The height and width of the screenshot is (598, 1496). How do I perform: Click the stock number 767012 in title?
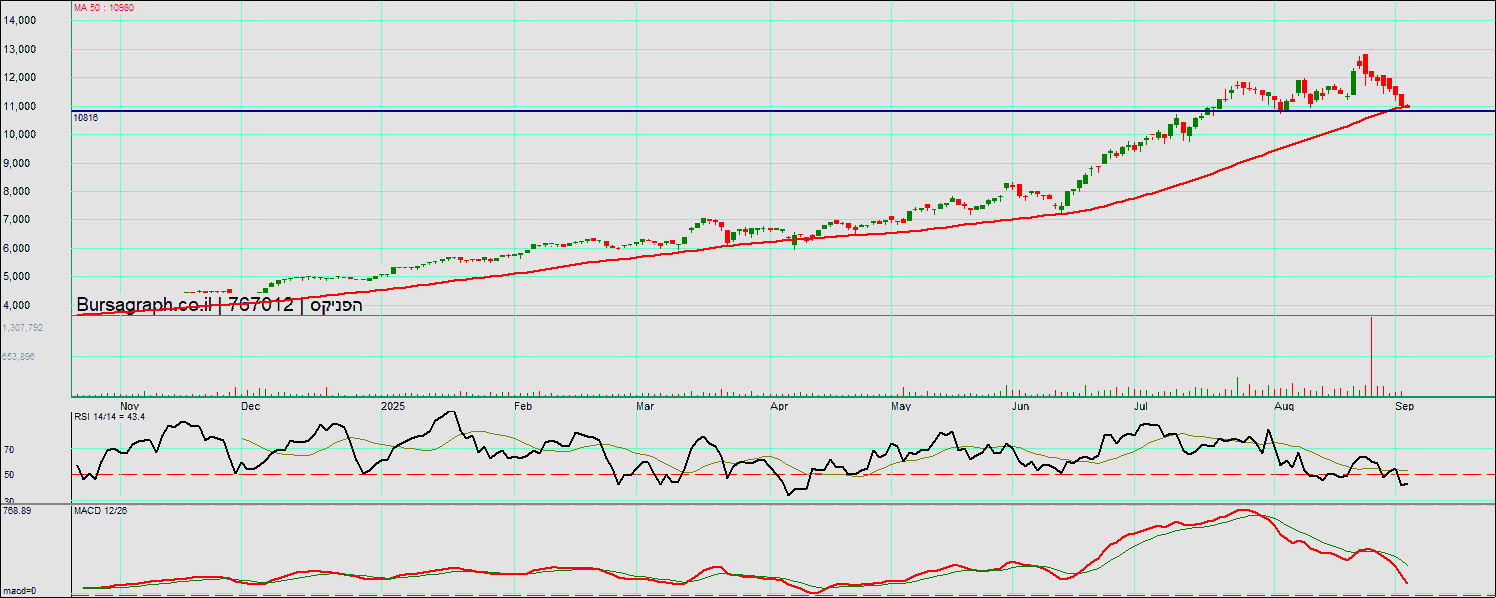261,305
